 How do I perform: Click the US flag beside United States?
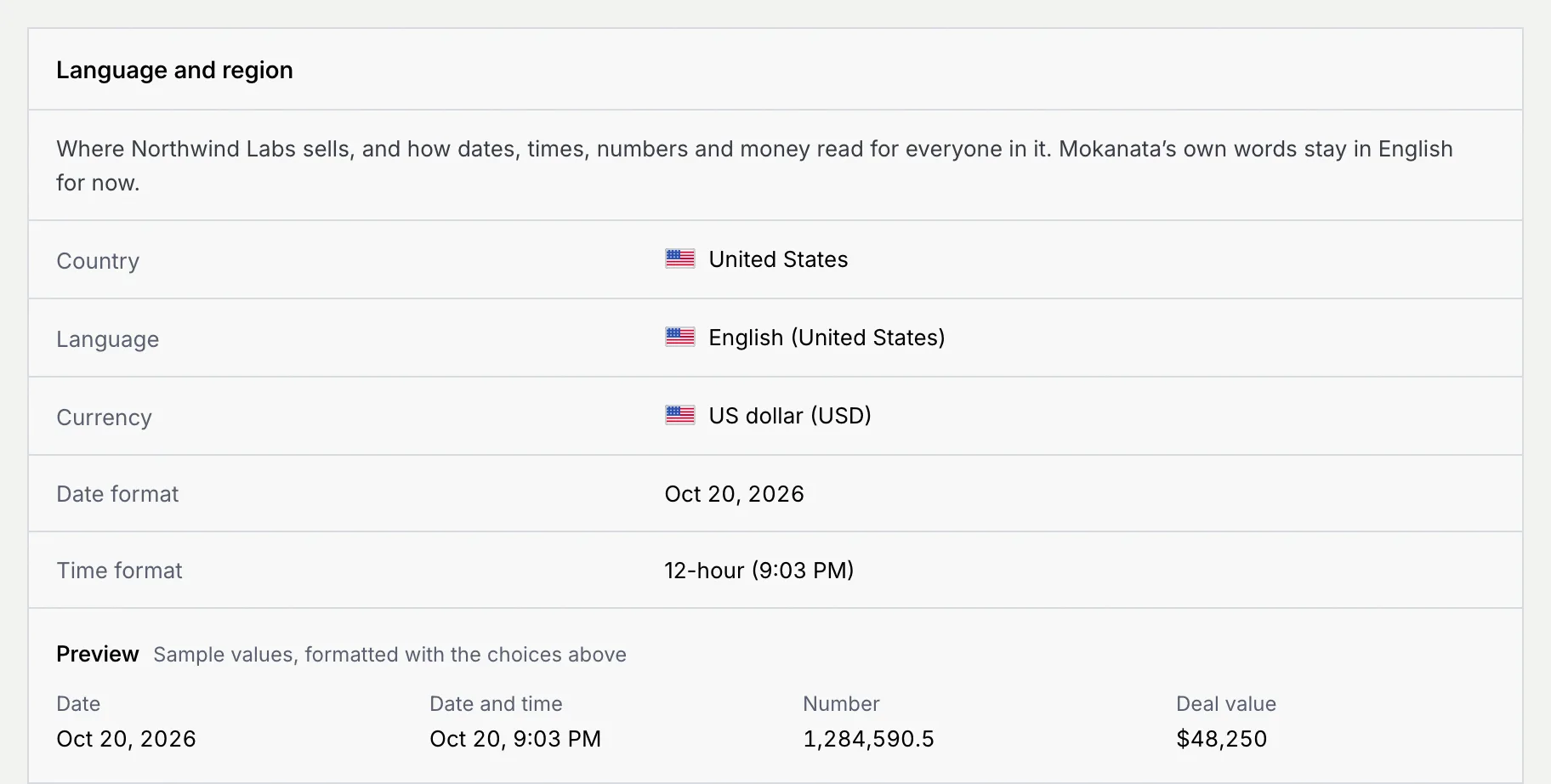[679, 258]
